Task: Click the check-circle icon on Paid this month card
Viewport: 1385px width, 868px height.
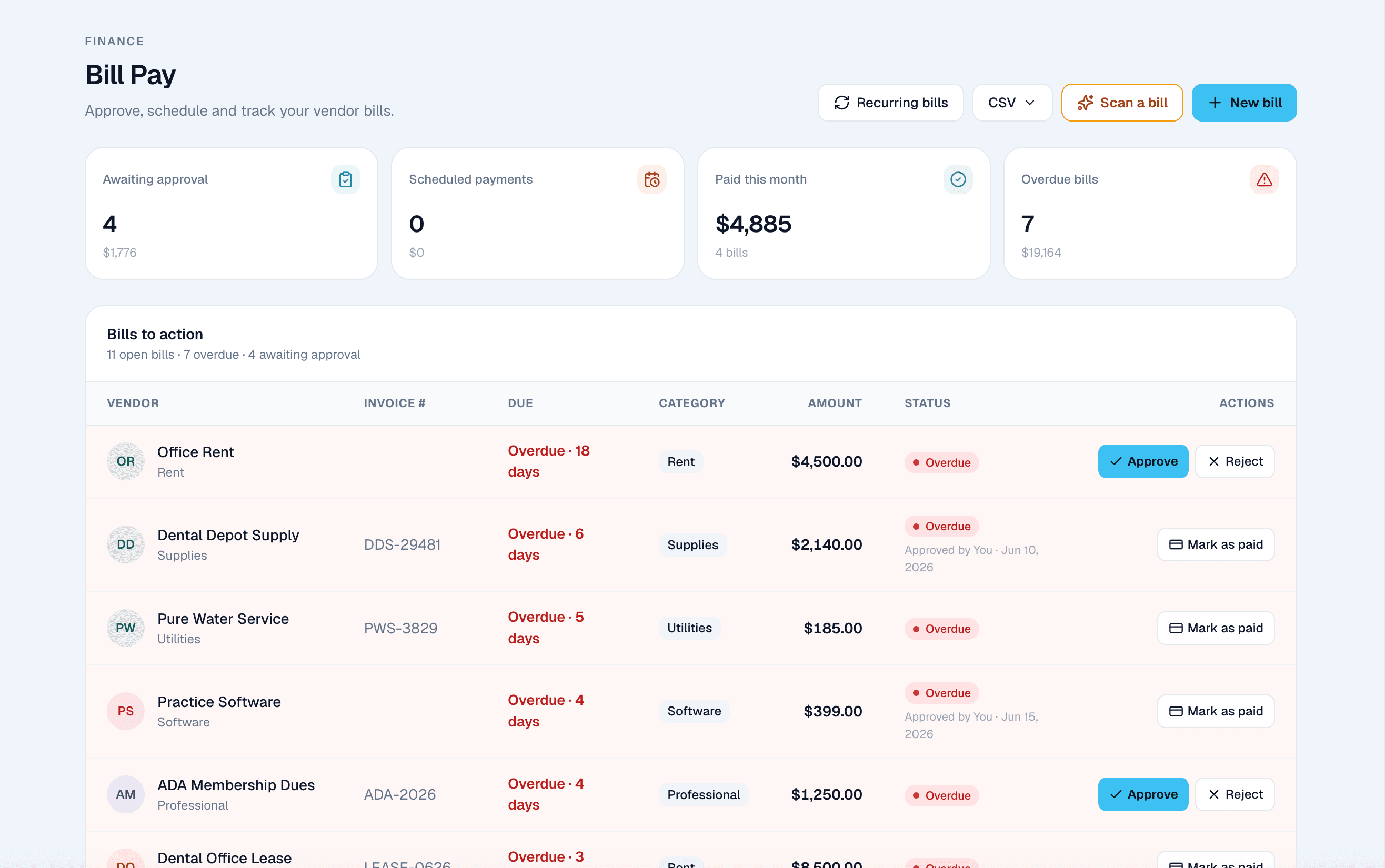Action: click(958, 180)
